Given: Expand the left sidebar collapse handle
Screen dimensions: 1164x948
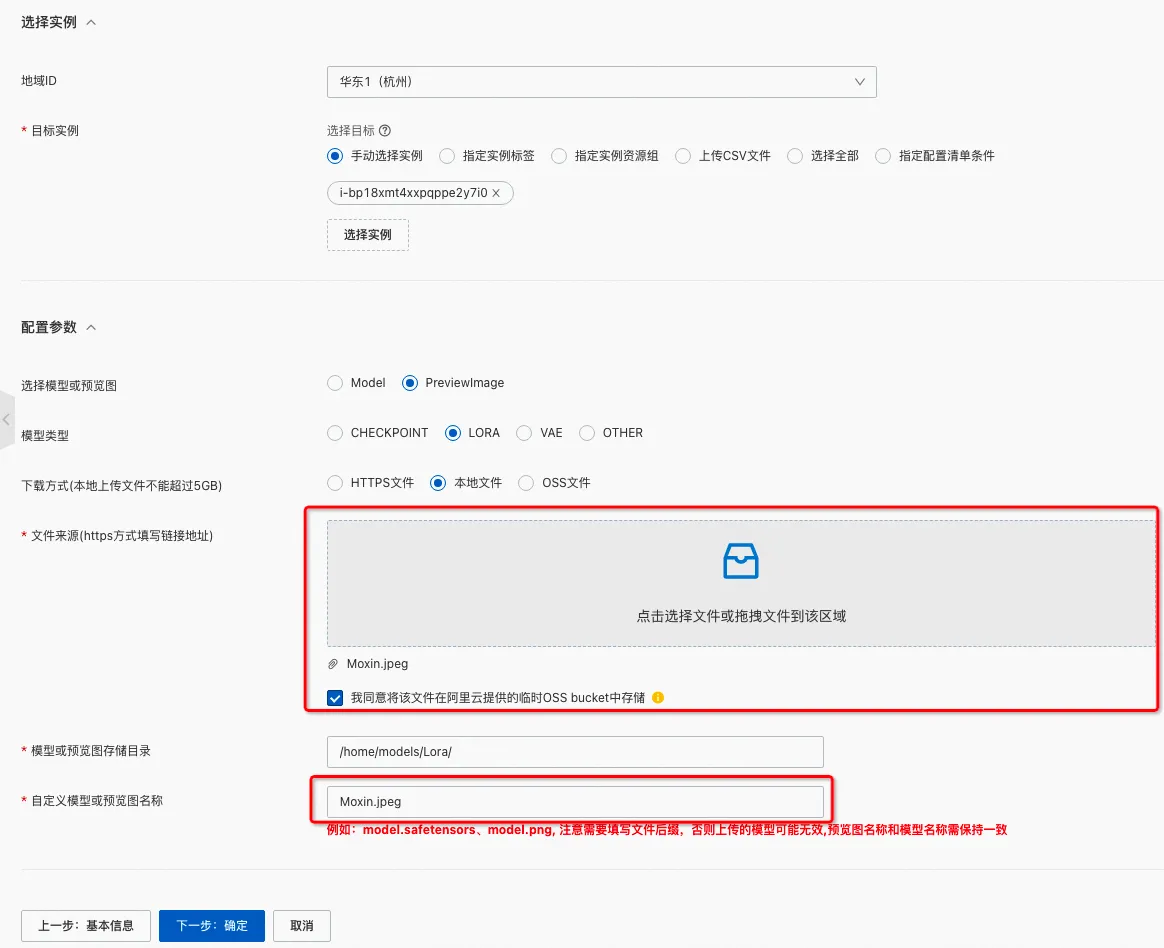Looking at the screenshot, I should pos(7,419).
